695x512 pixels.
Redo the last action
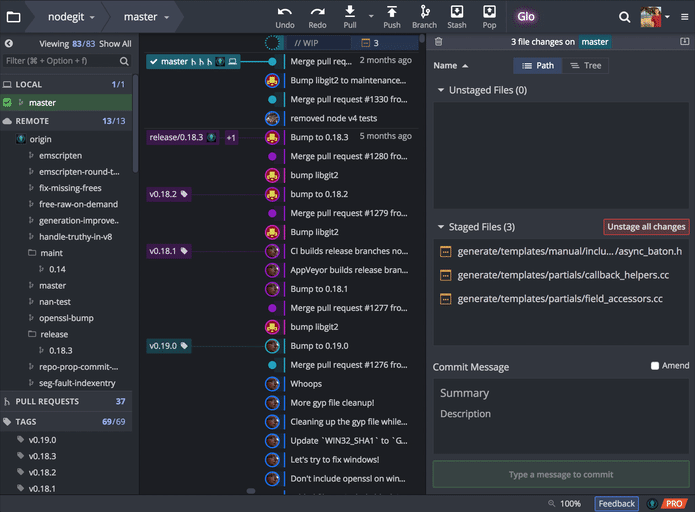[x=317, y=17]
